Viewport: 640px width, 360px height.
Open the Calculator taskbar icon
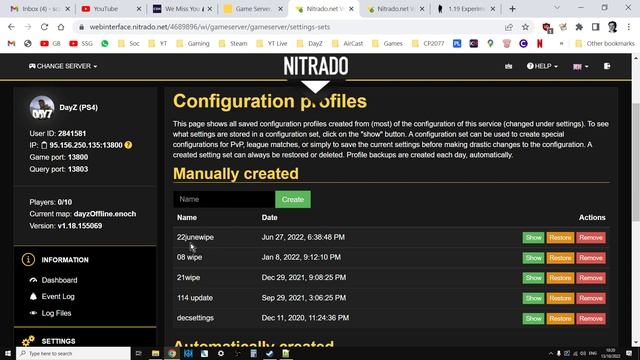click(x=253, y=353)
